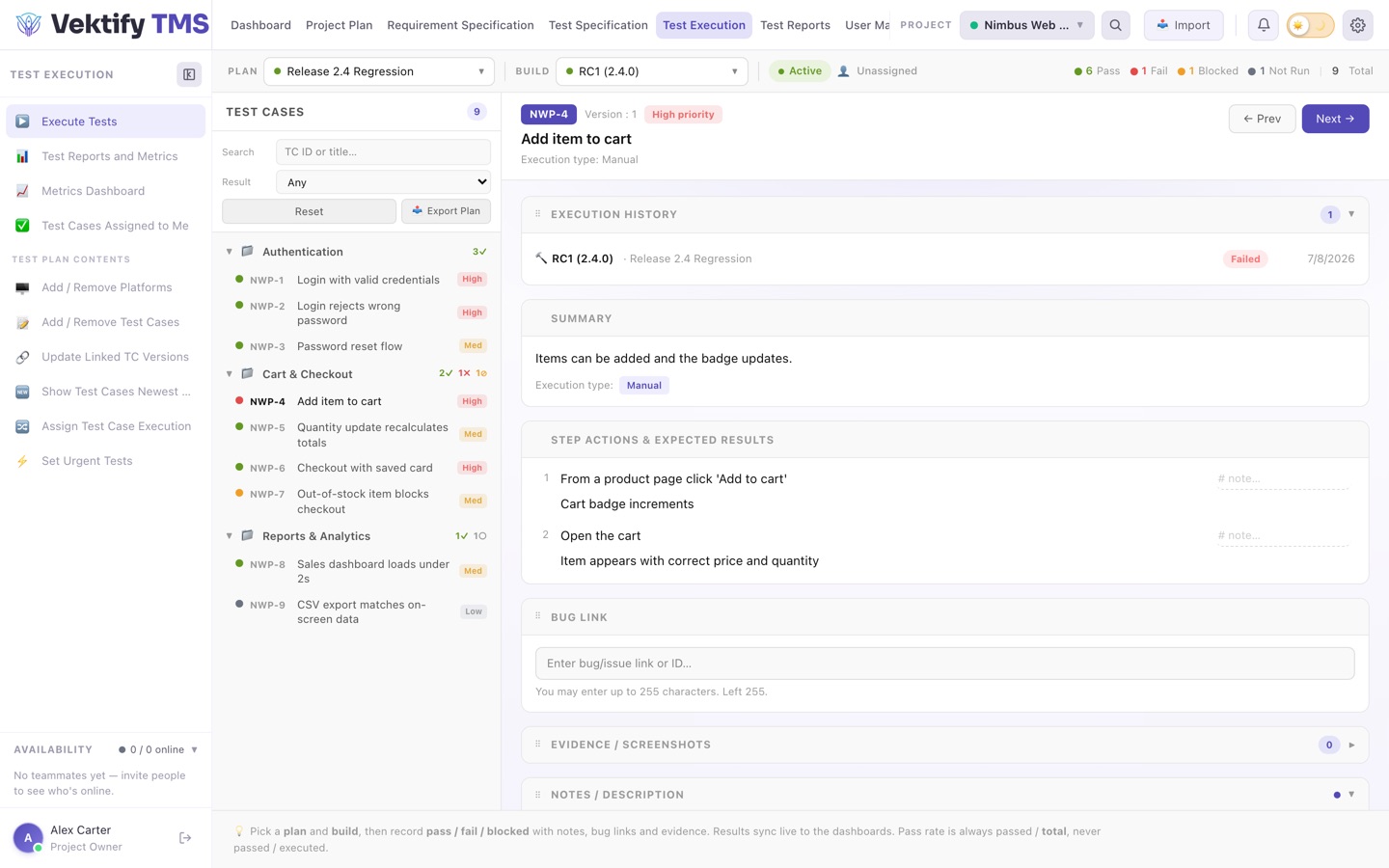Select test case NWP-3 Password reset flow
The width and height of the screenshot is (1389, 868).
[361, 346]
